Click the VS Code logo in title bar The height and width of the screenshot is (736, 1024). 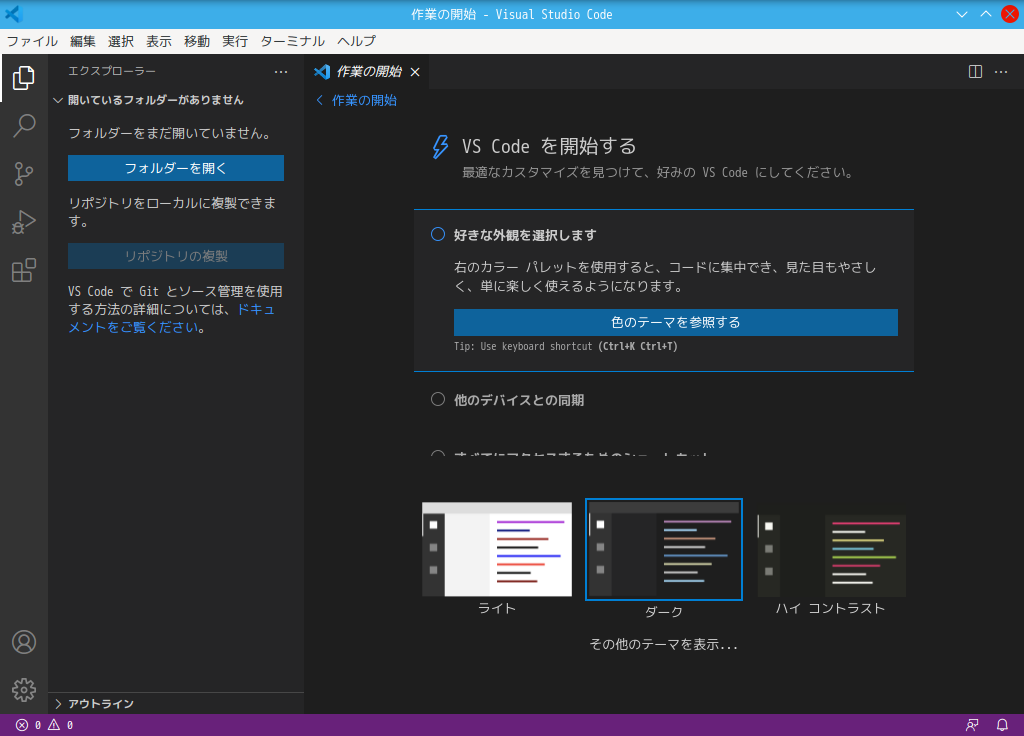click(x=13, y=14)
